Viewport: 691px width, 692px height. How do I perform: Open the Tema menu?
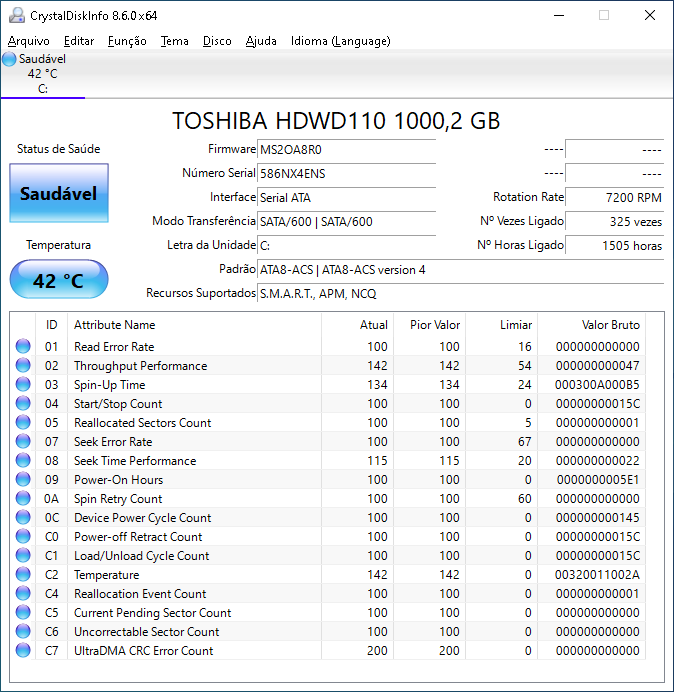175,41
